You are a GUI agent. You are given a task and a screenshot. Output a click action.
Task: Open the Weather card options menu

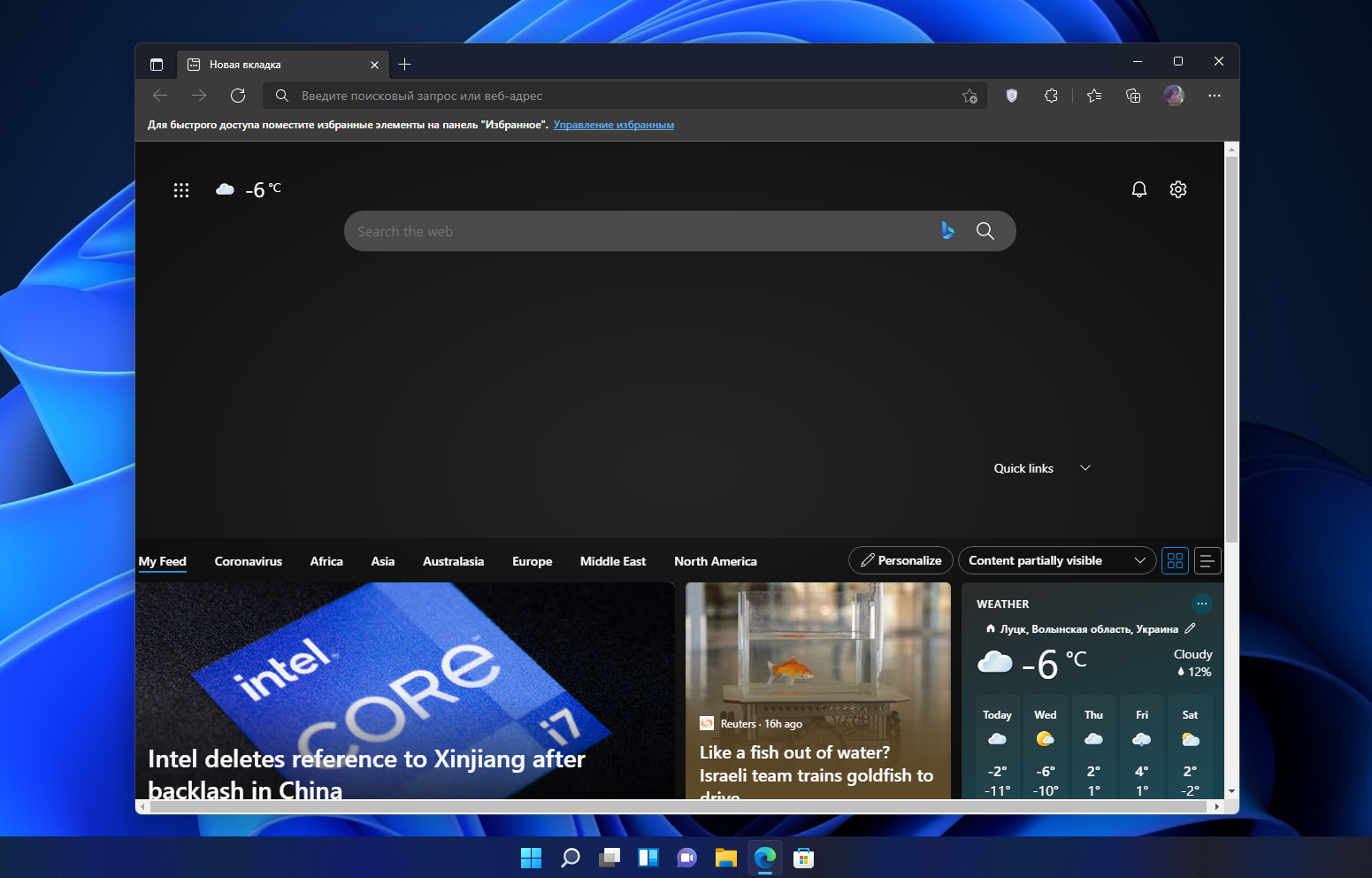coord(1202,604)
